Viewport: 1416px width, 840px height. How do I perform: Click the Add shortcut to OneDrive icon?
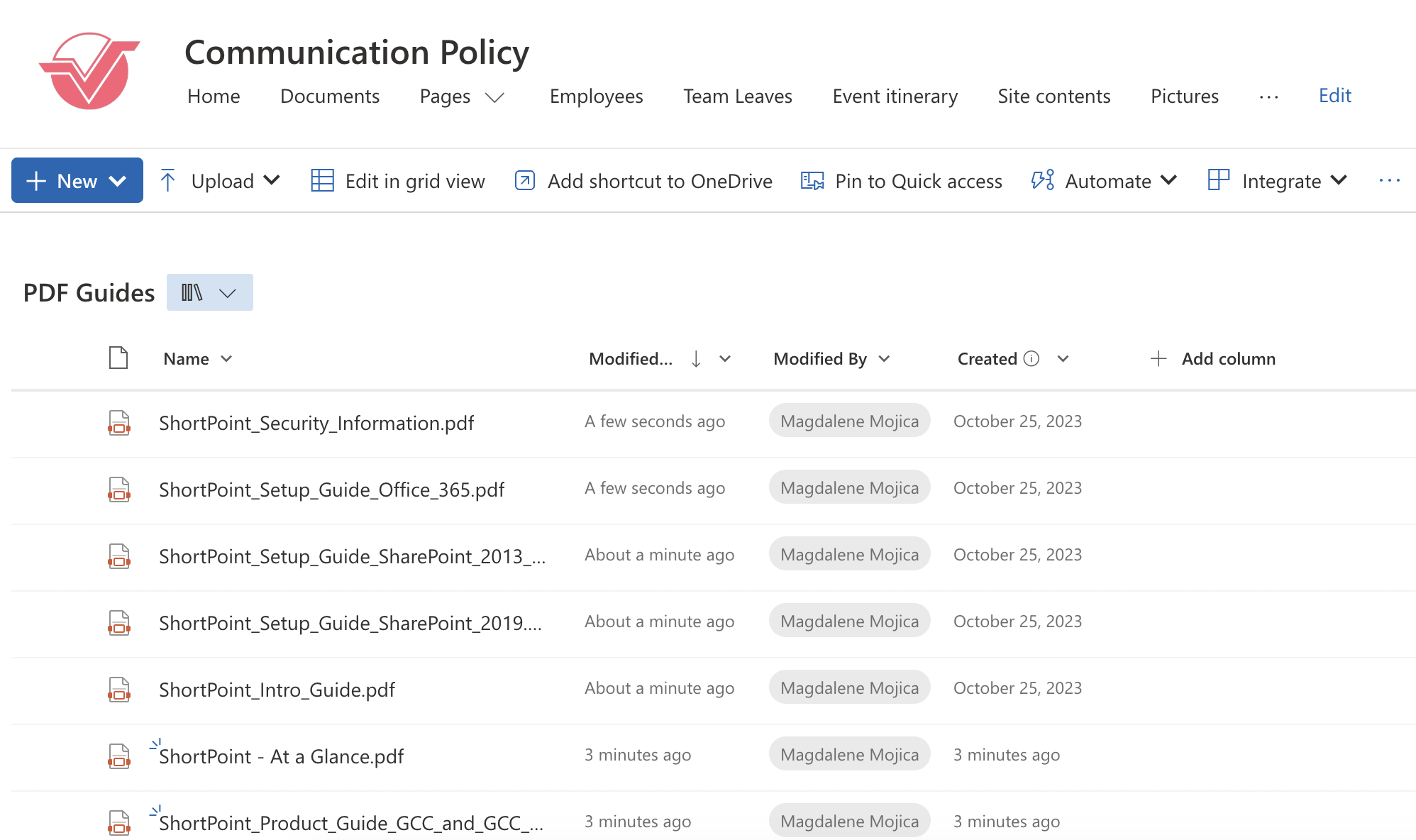(524, 181)
